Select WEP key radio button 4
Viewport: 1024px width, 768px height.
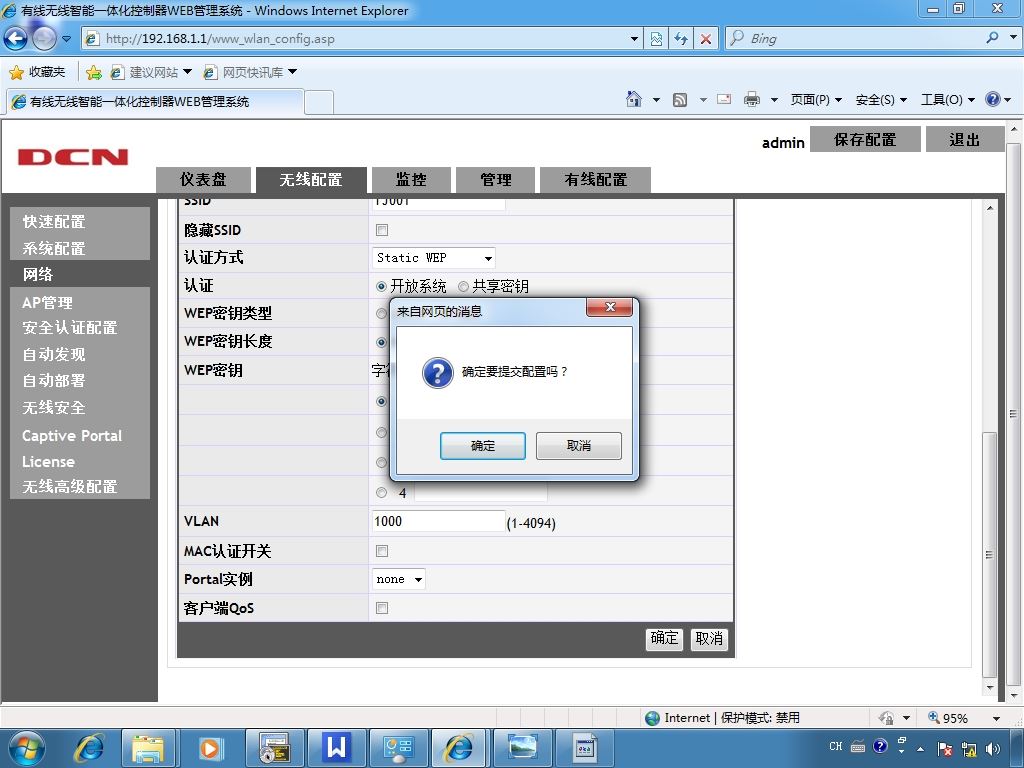pyautogui.click(x=381, y=492)
